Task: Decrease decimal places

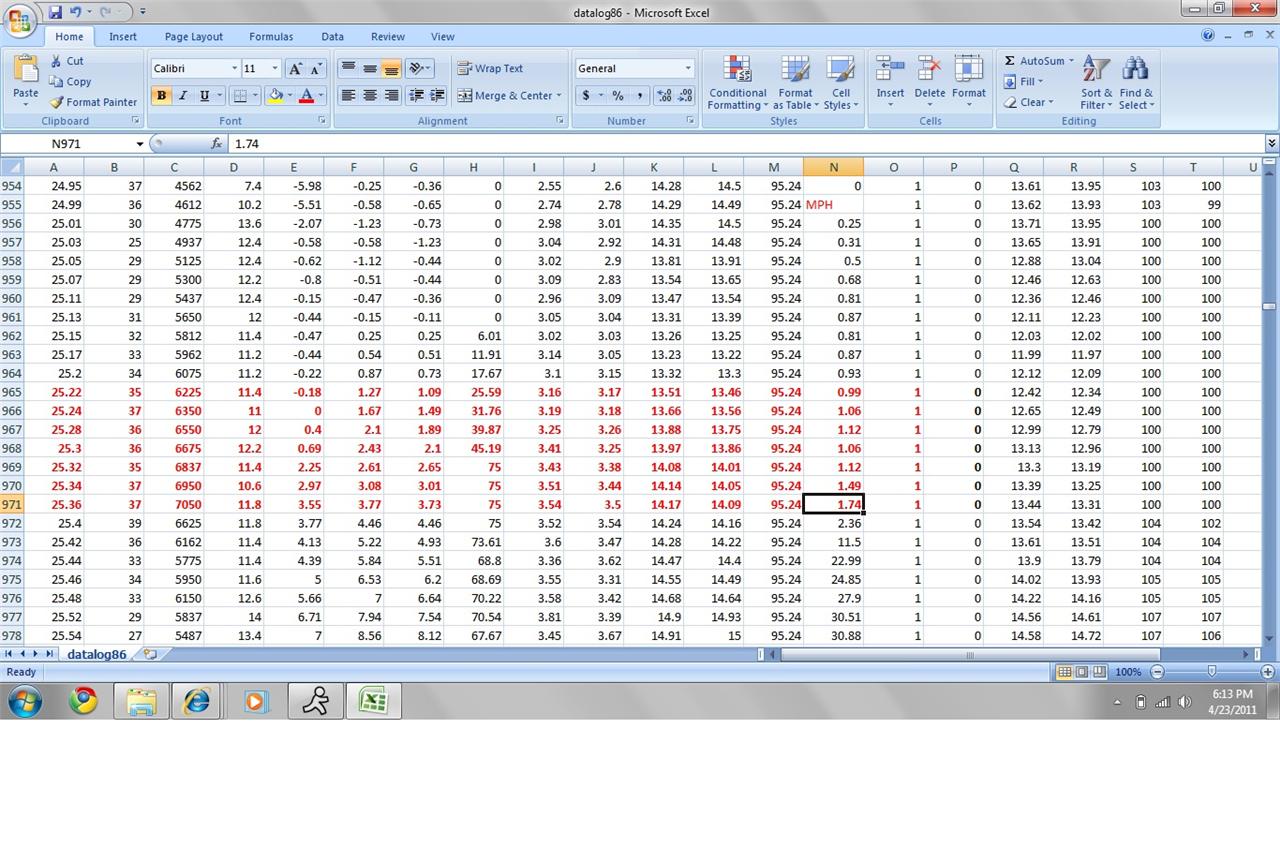Action: click(x=685, y=96)
